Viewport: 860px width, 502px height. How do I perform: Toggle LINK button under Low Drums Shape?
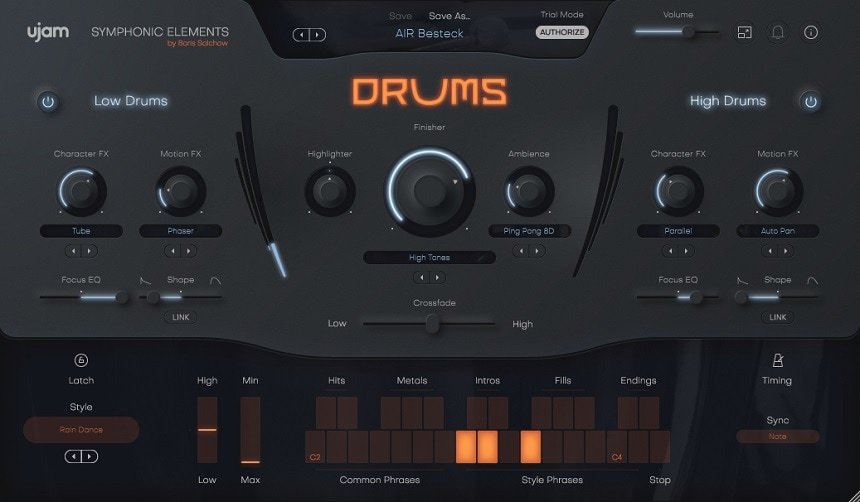point(180,317)
